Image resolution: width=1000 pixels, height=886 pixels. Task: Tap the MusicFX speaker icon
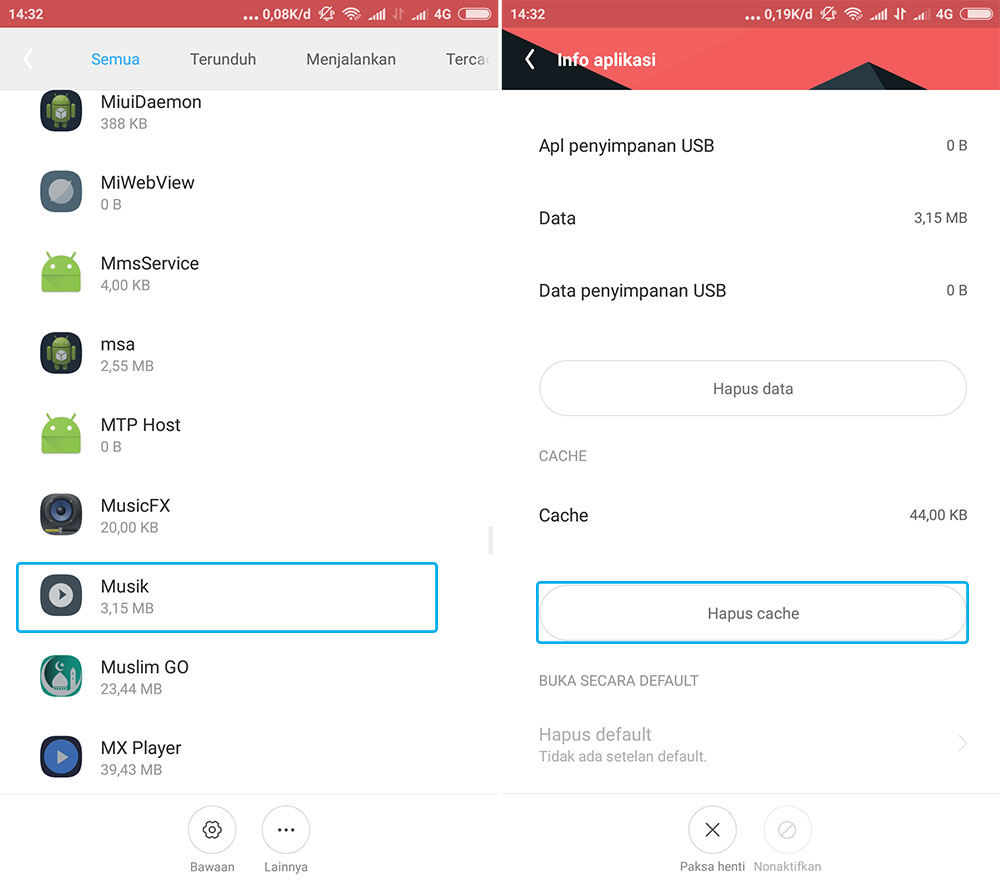pos(61,514)
